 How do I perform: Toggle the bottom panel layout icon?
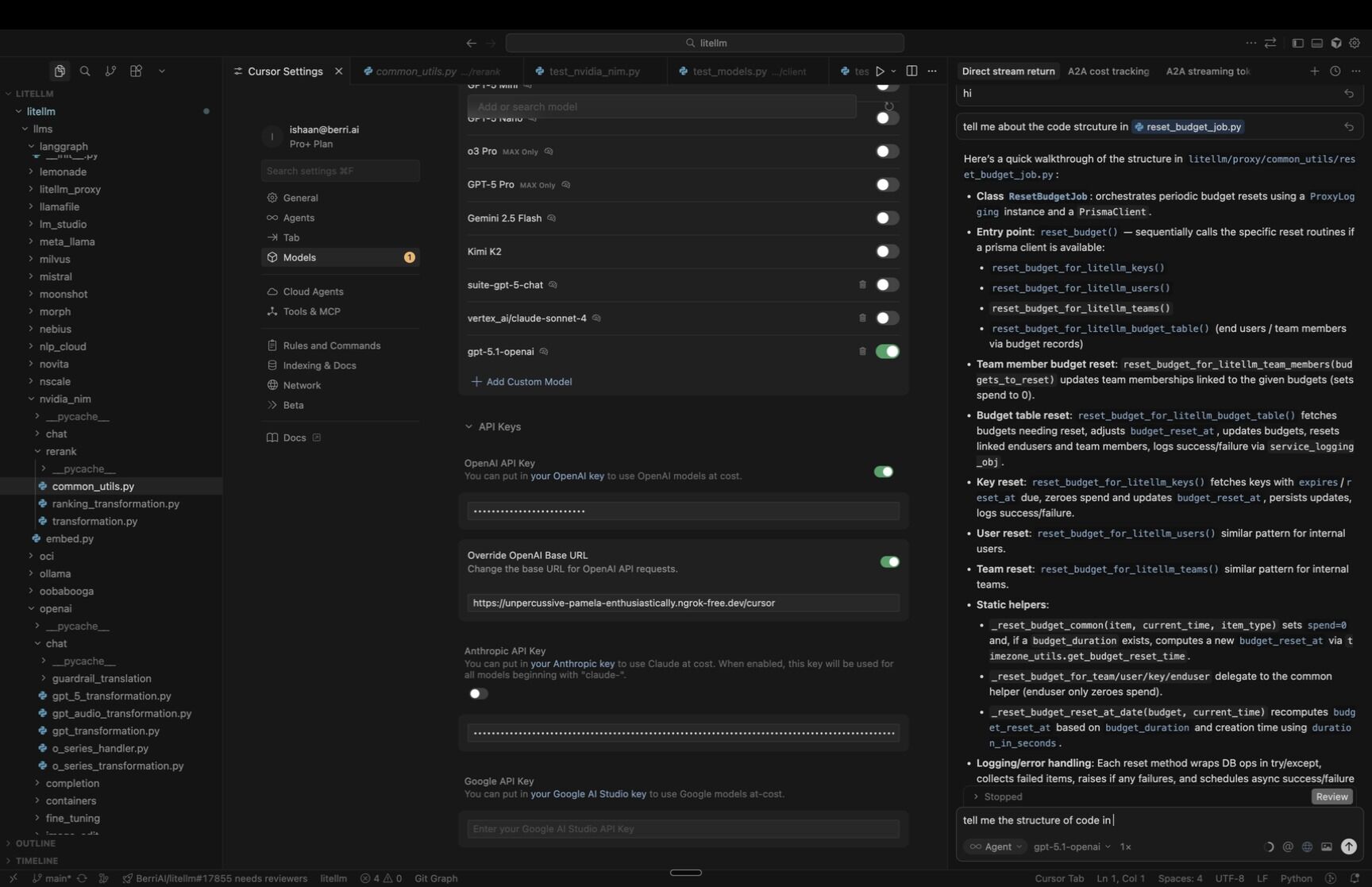pyautogui.click(x=1317, y=43)
